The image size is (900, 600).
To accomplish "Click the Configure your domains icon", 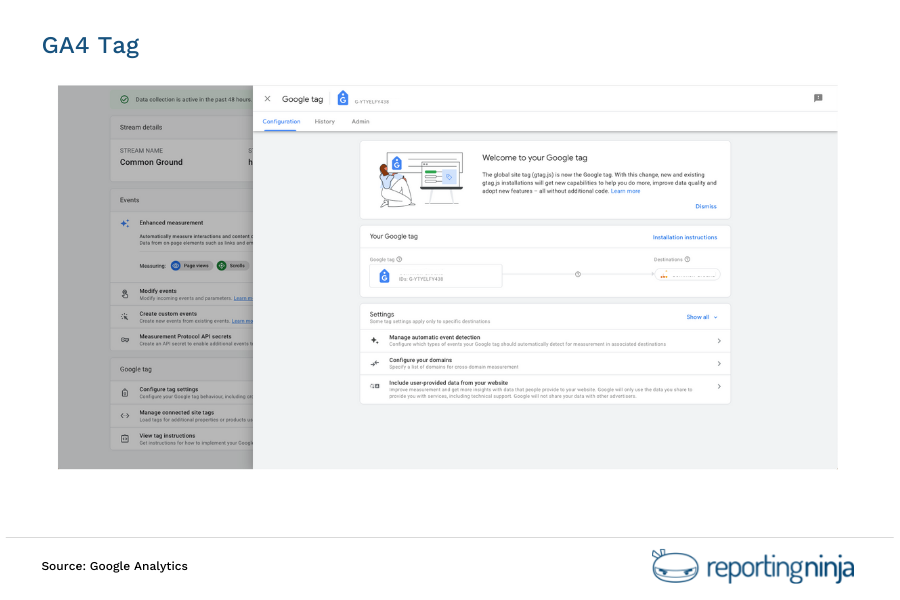I will tap(373, 363).
